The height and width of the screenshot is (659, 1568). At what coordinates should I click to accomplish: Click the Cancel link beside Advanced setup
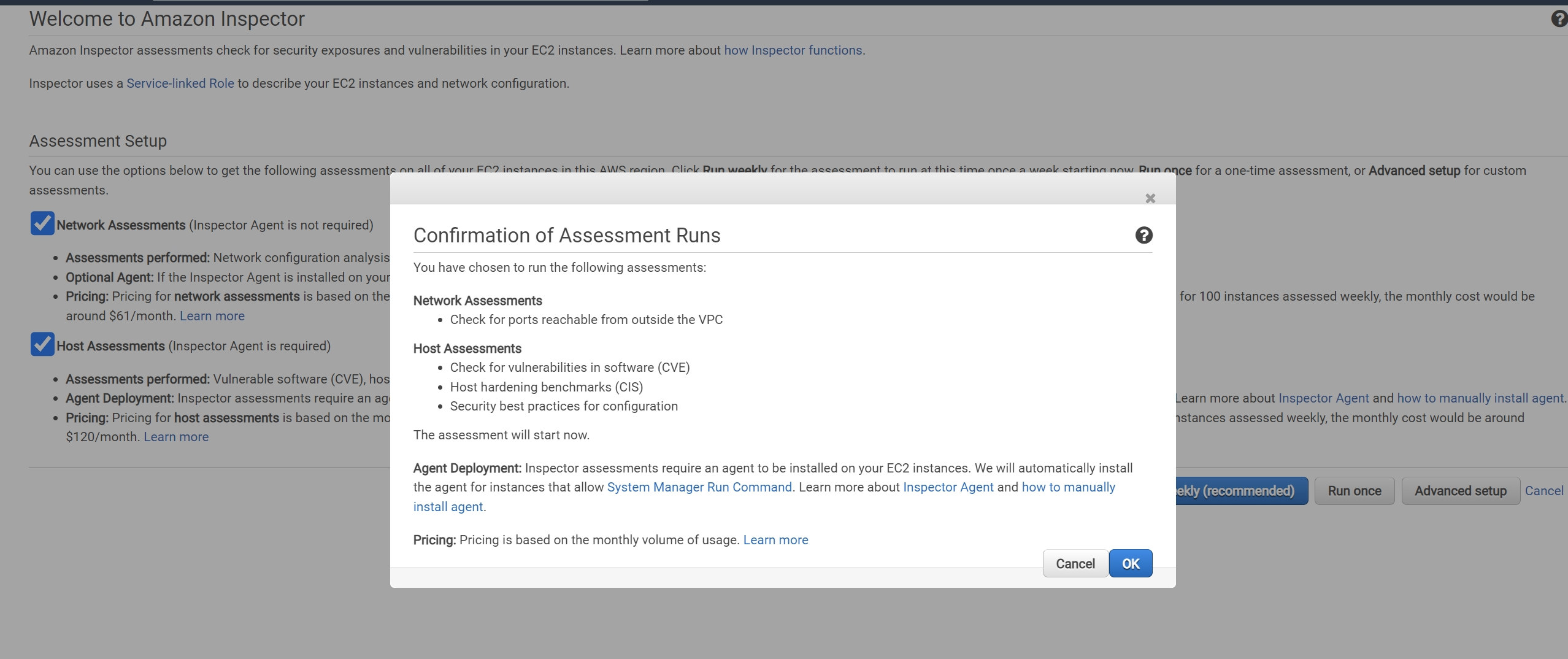pos(1544,491)
